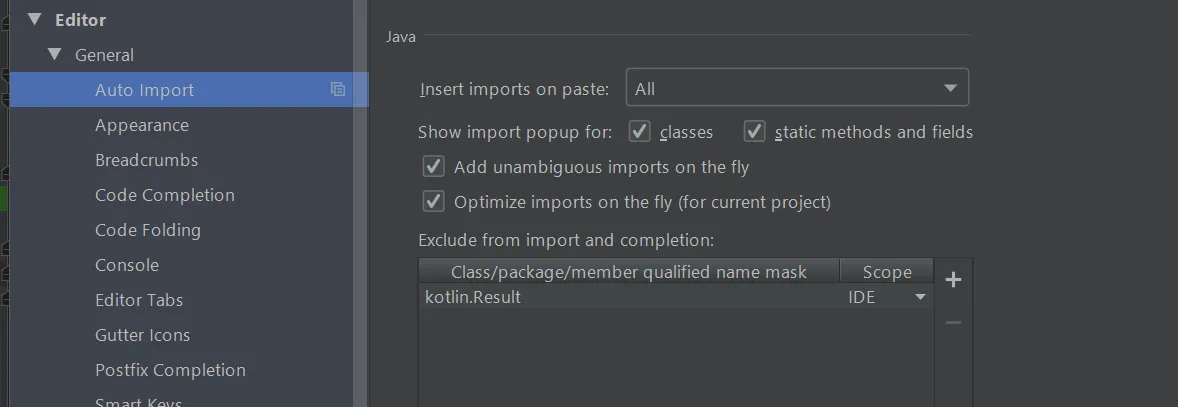The width and height of the screenshot is (1178, 407).
Task: Disable Add unambiguous imports on the fly
Action: click(x=434, y=167)
